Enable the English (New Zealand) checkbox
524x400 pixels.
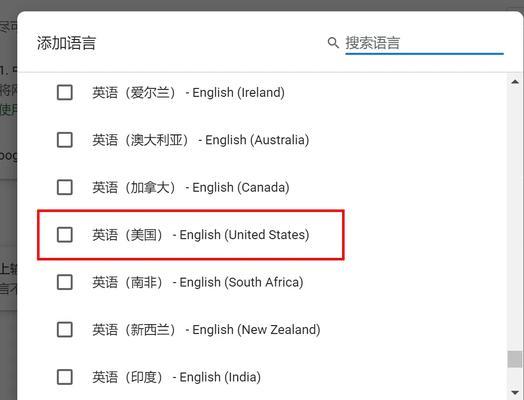click(65, 329)
